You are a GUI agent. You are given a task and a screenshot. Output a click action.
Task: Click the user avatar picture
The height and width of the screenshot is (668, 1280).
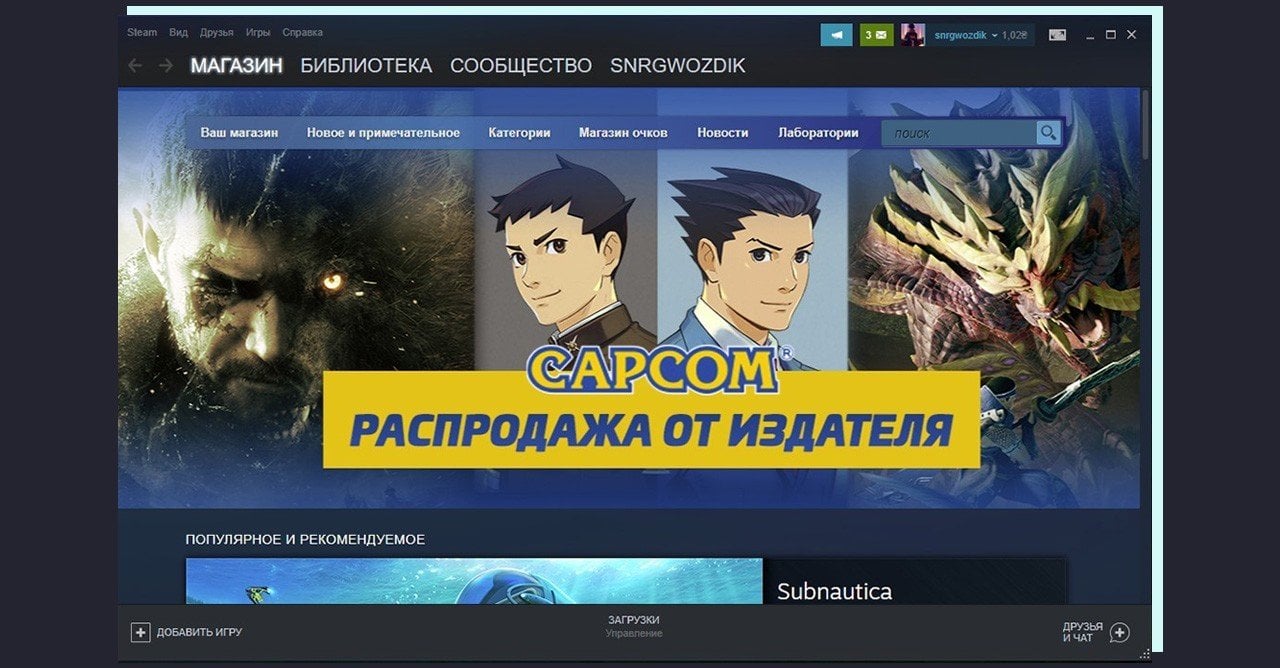(912, 35)
